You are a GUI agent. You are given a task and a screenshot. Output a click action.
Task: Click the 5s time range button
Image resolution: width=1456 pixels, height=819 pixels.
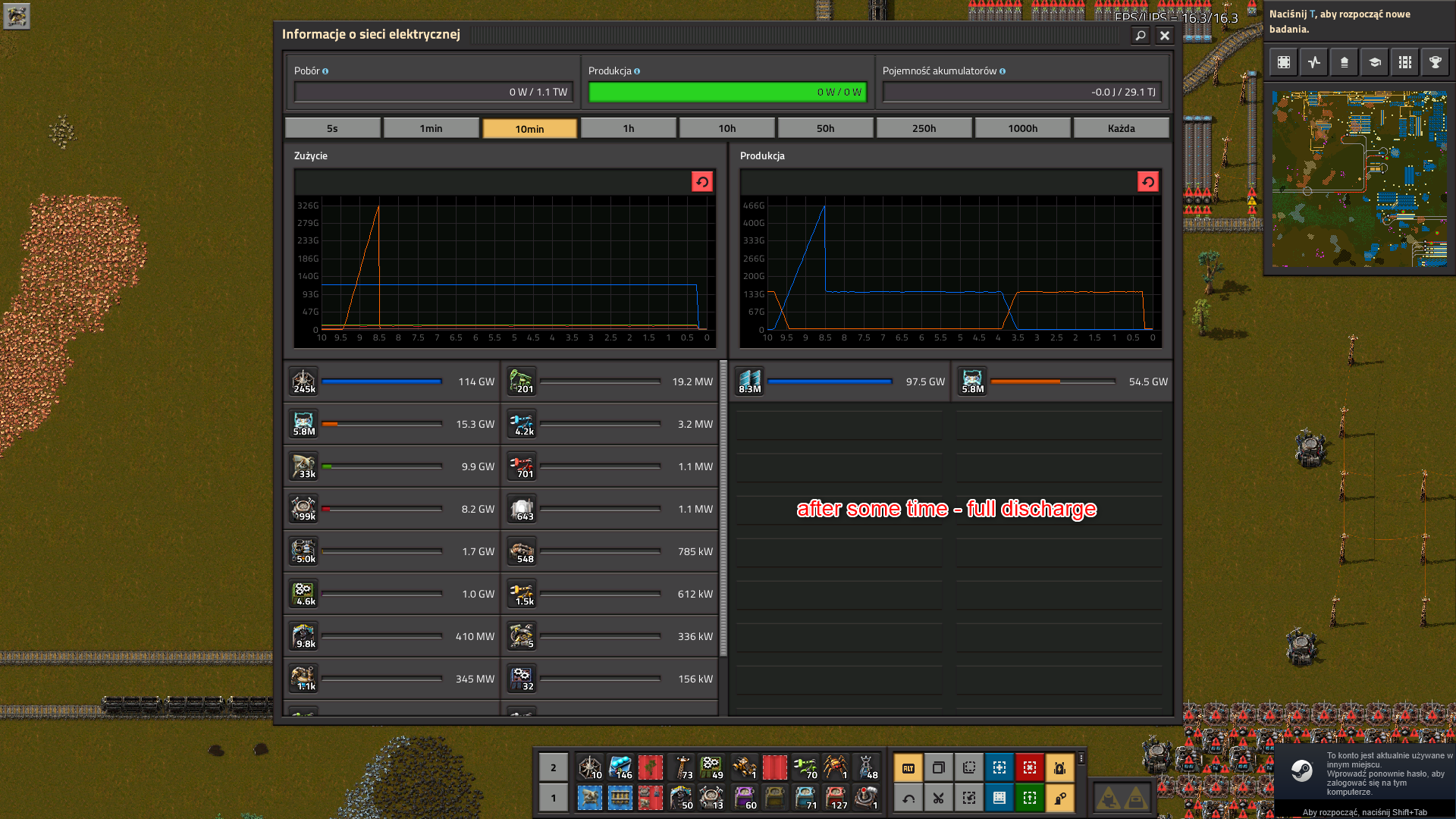[332, 128]
